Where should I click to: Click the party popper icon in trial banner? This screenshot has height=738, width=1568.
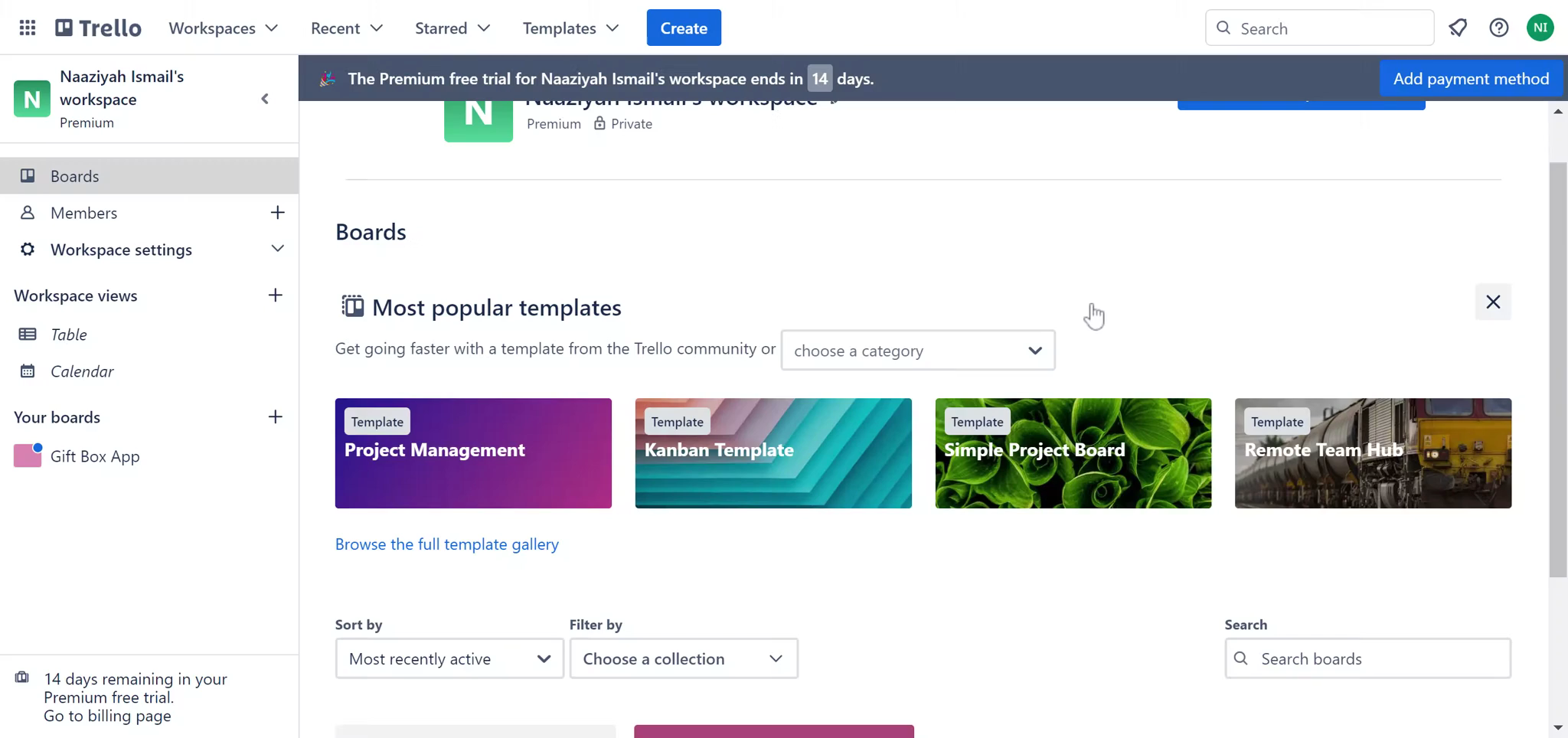pyautogui.click(x=328, y=79)
